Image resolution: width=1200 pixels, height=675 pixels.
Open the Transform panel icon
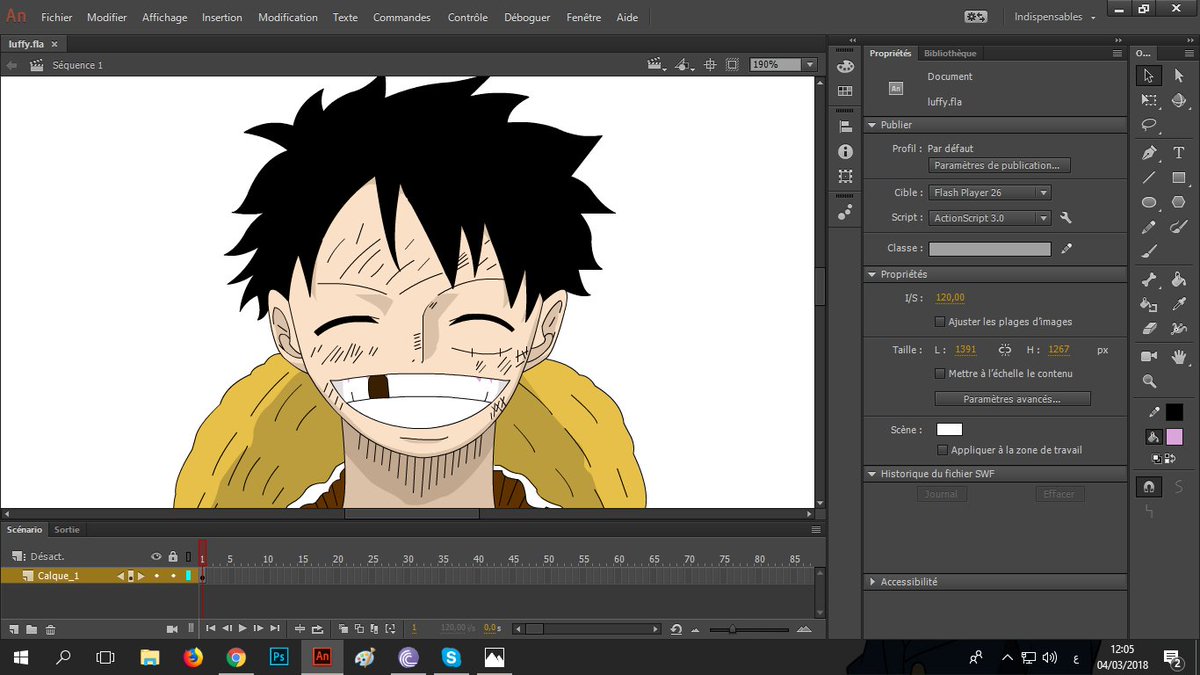(x=845, y=176)
